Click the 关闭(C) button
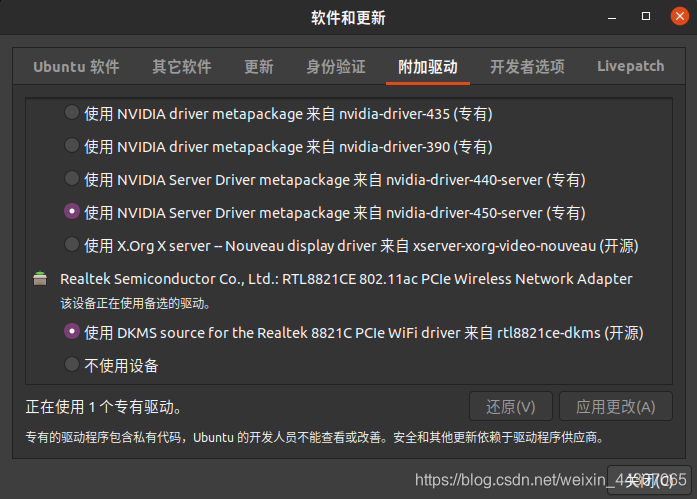697x499 pixels. click(649, 480)
